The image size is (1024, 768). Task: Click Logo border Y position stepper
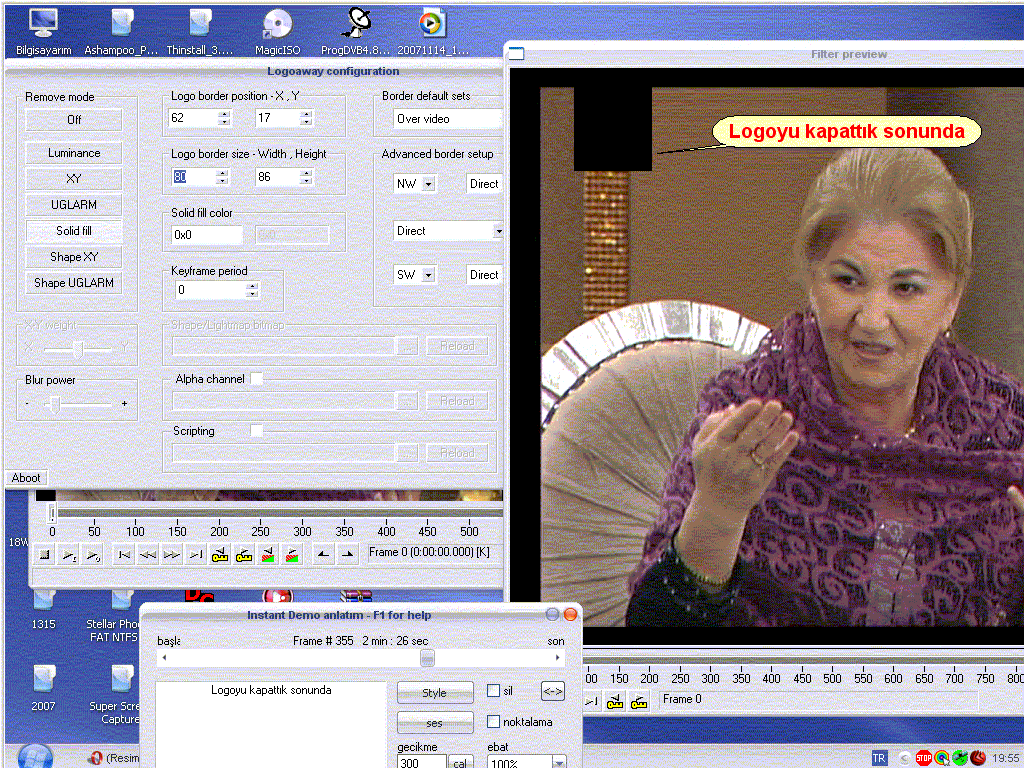[306, 118]
